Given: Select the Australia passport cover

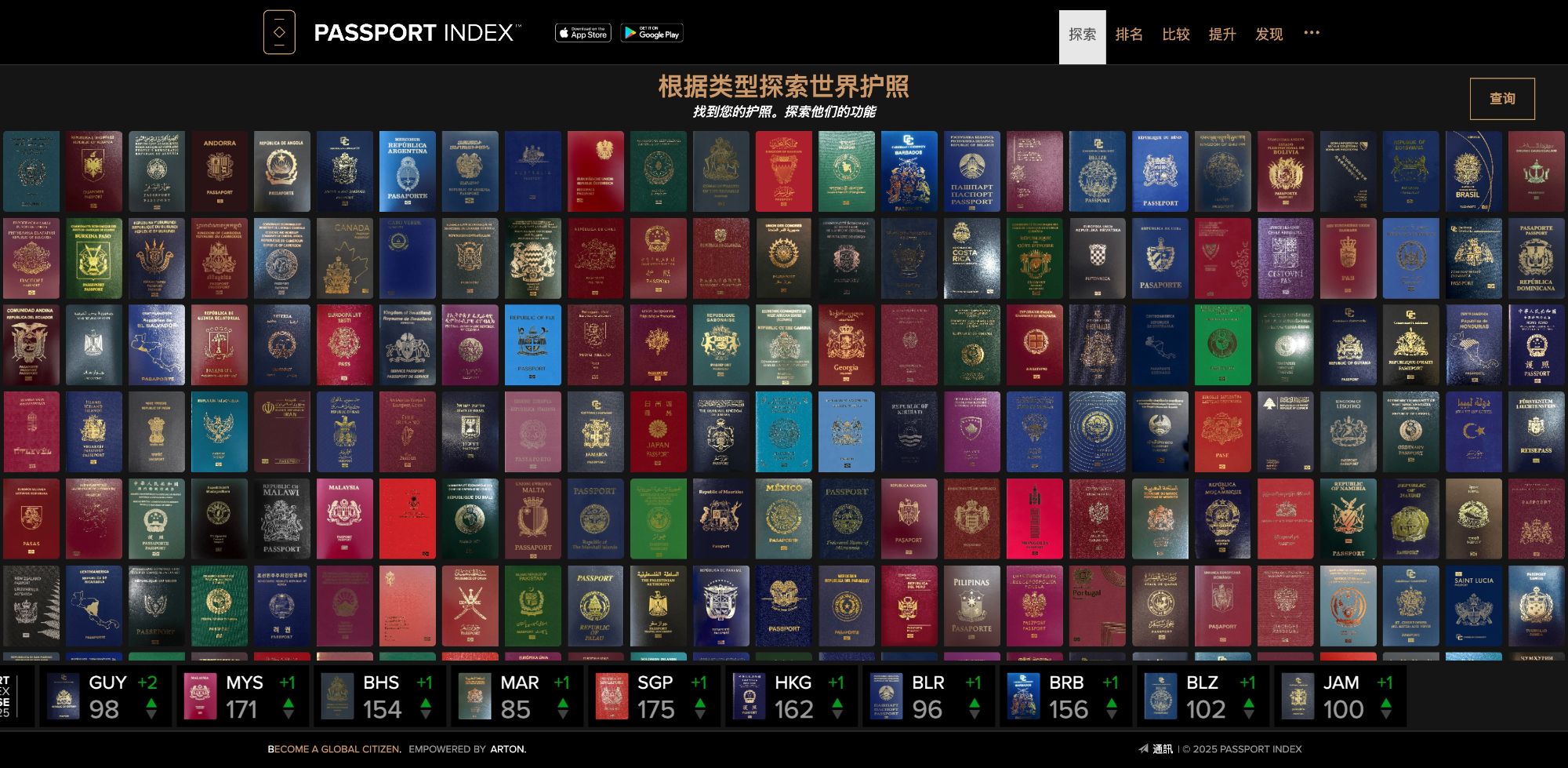Looking at the screenshot, I should (533, 172).
